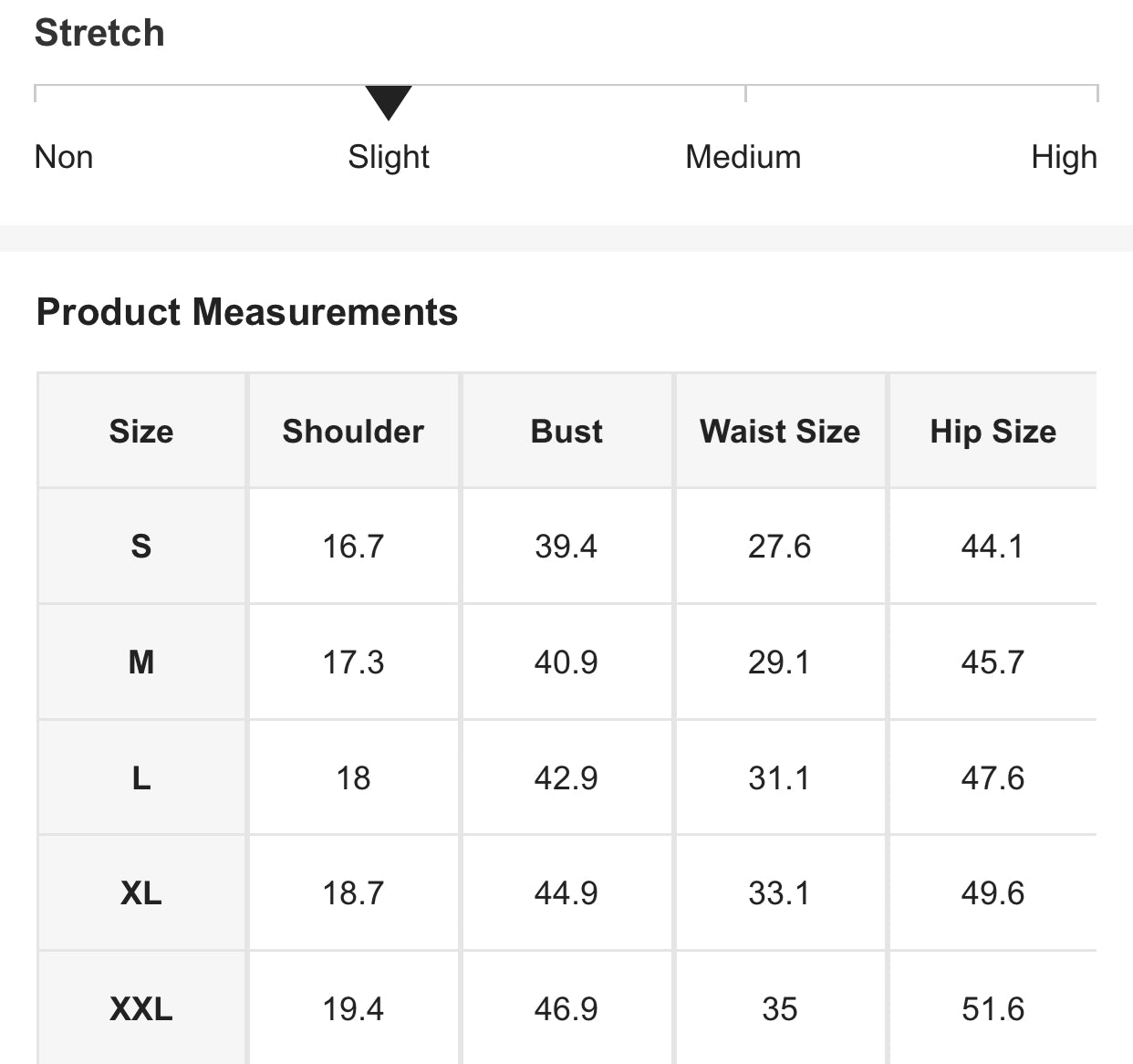Click the Product Measurements heading
1133x1064 pixels.
[247, 312]
